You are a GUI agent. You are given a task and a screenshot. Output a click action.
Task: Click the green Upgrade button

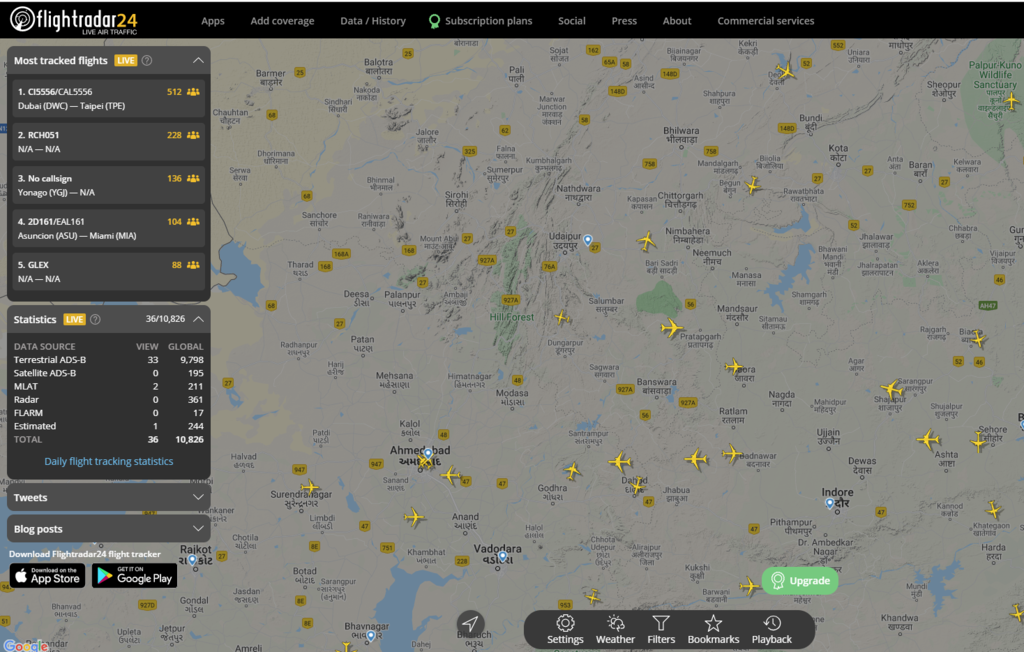click(800, 580)
